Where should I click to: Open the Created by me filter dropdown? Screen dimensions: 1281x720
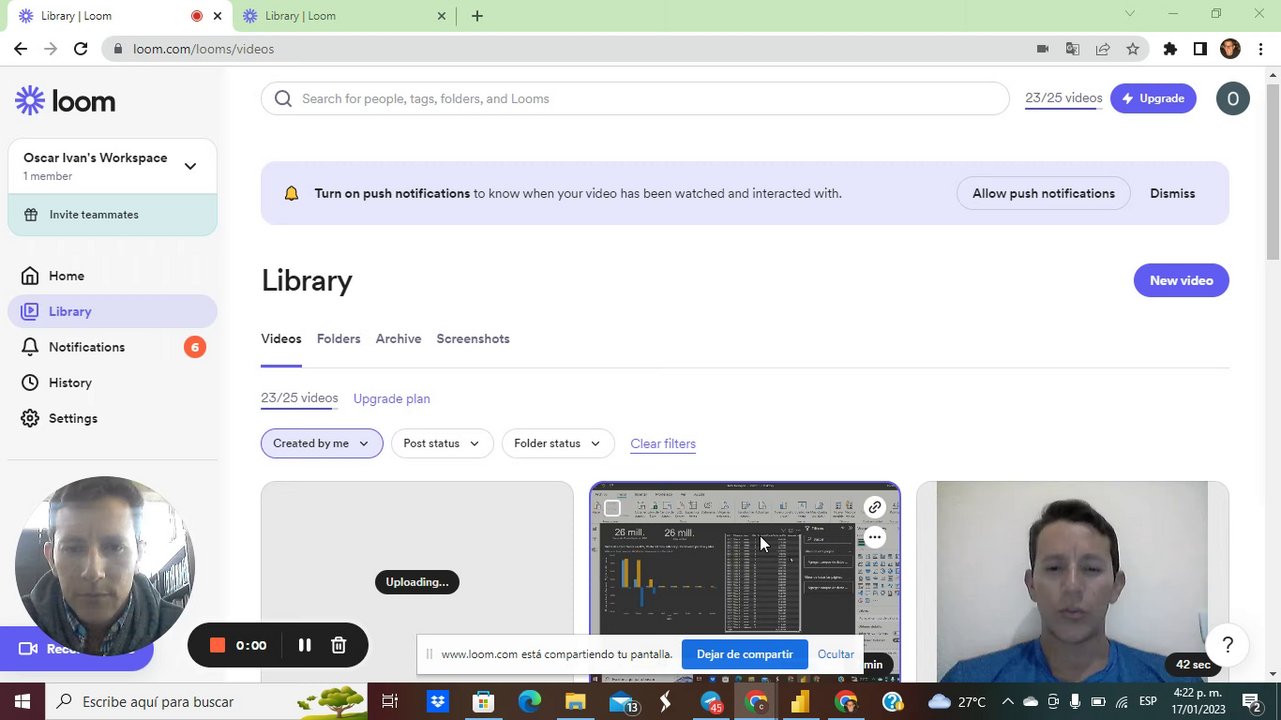coord(322,443)
